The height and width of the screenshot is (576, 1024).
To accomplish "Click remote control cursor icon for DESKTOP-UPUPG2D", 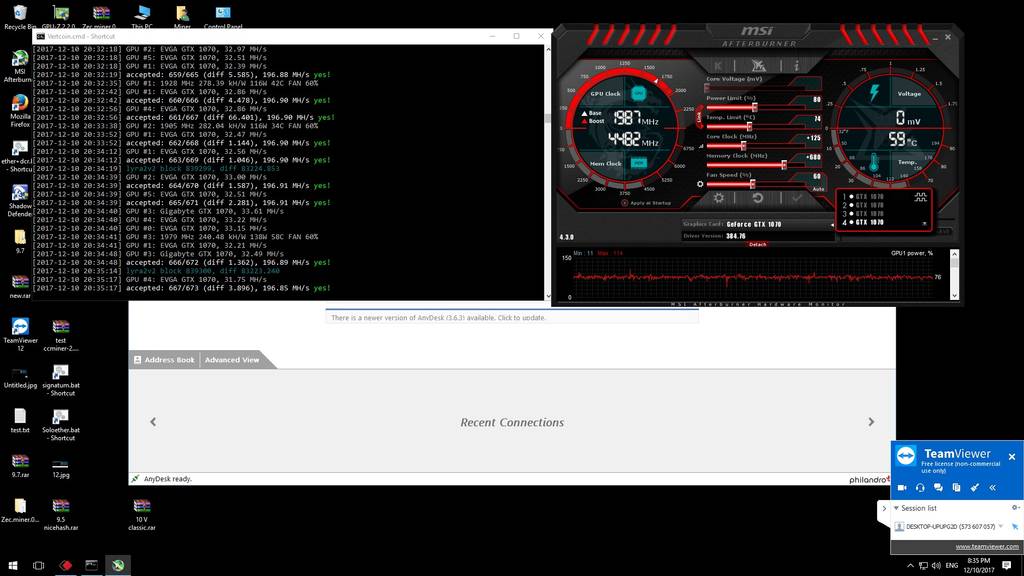I will tap(1015, 526).
